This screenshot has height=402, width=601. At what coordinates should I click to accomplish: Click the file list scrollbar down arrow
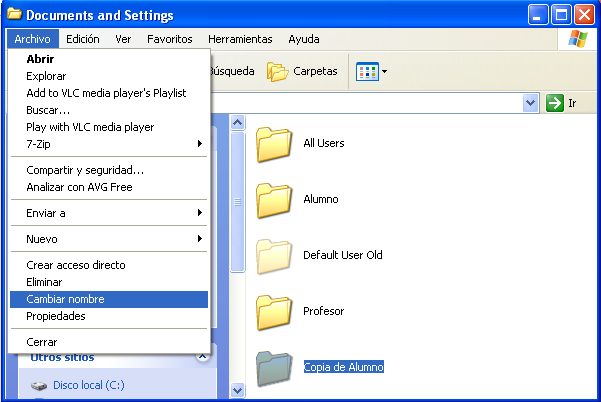(238, 390)
